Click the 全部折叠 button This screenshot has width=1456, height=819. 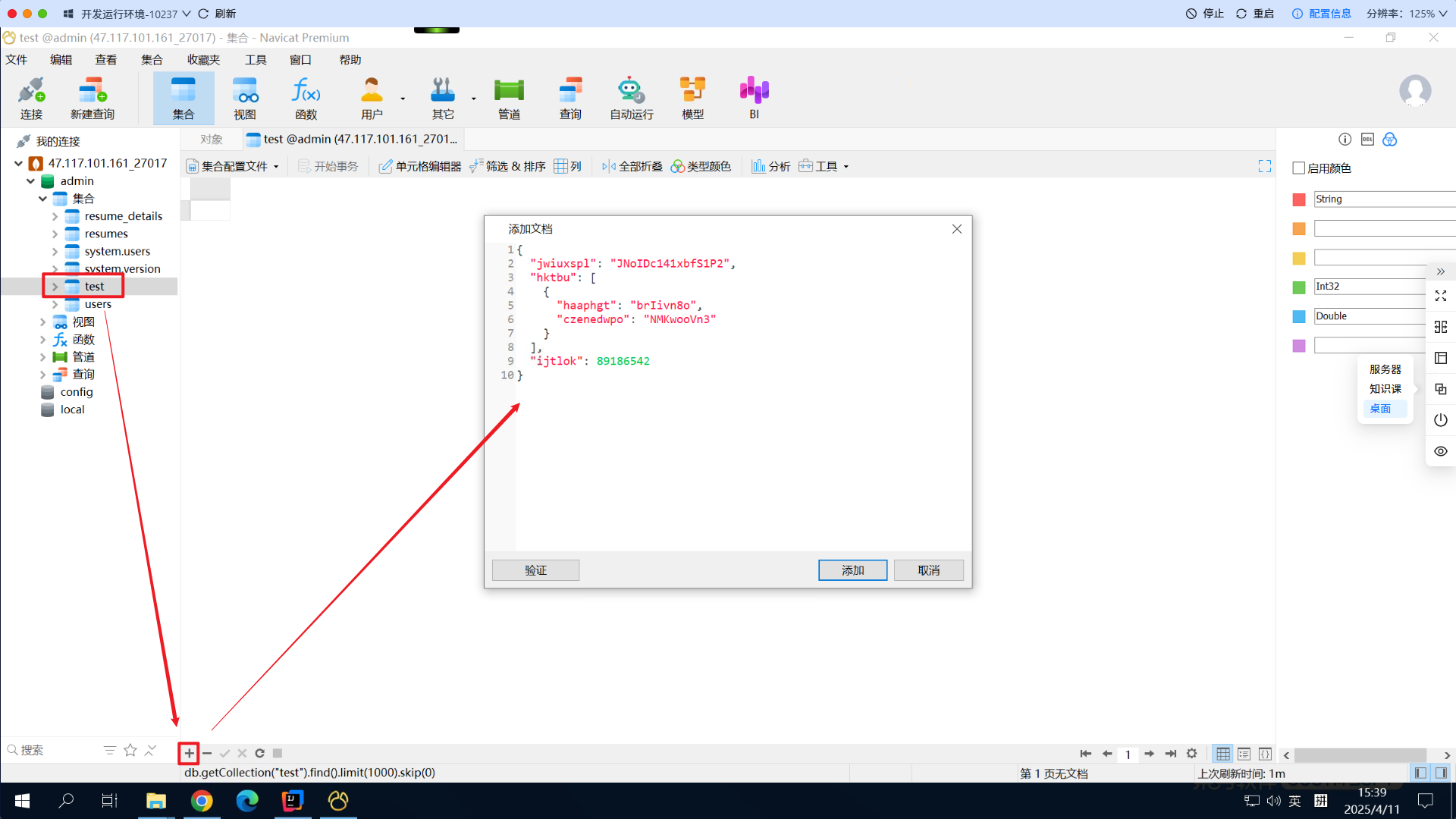(x=632, y=166)
